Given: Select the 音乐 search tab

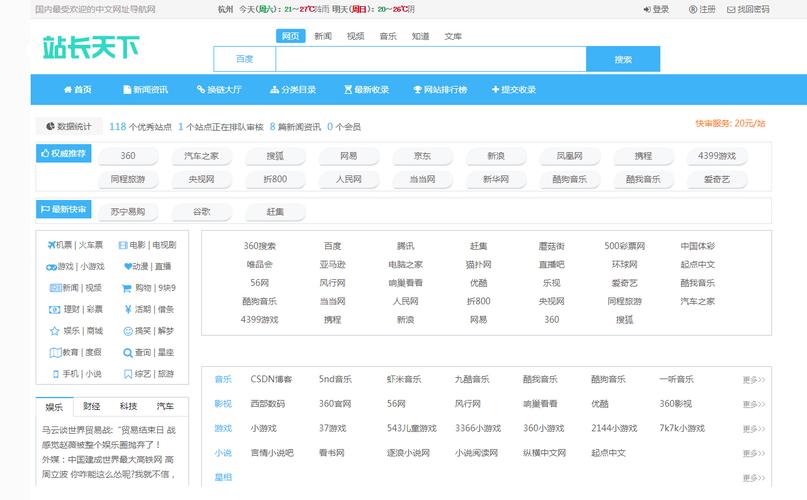Looking at the screenshot, I should (388, 36).
